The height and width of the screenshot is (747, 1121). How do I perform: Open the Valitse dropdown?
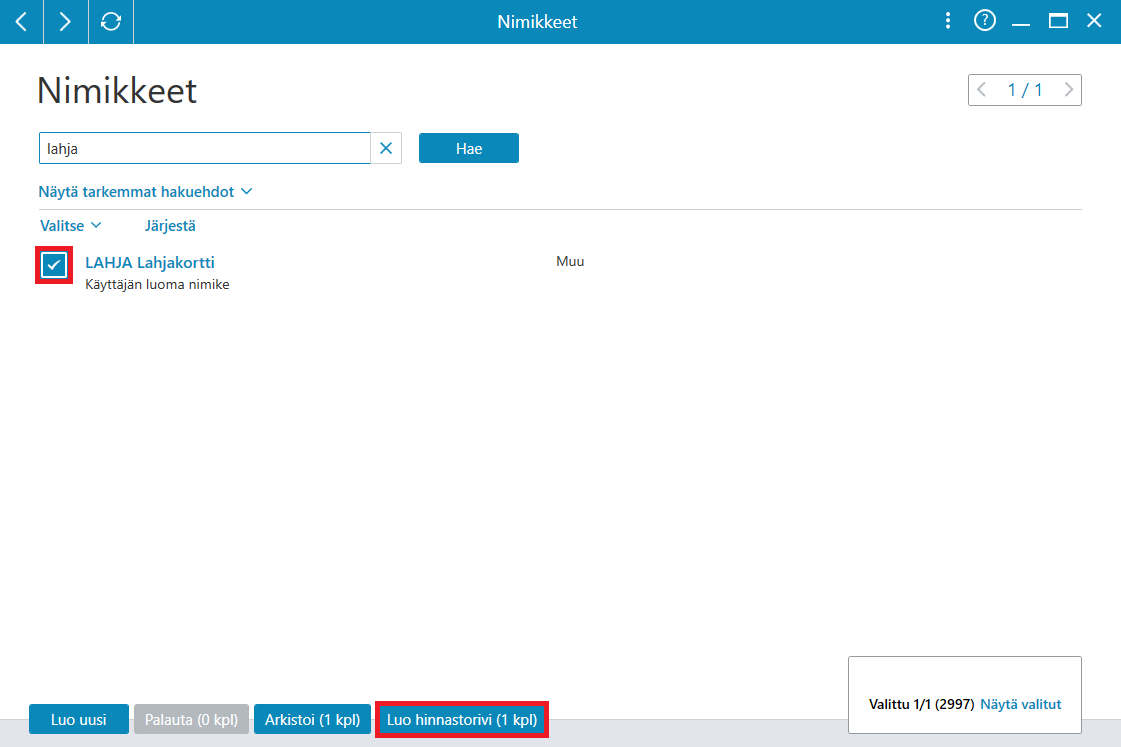(71, 226)
